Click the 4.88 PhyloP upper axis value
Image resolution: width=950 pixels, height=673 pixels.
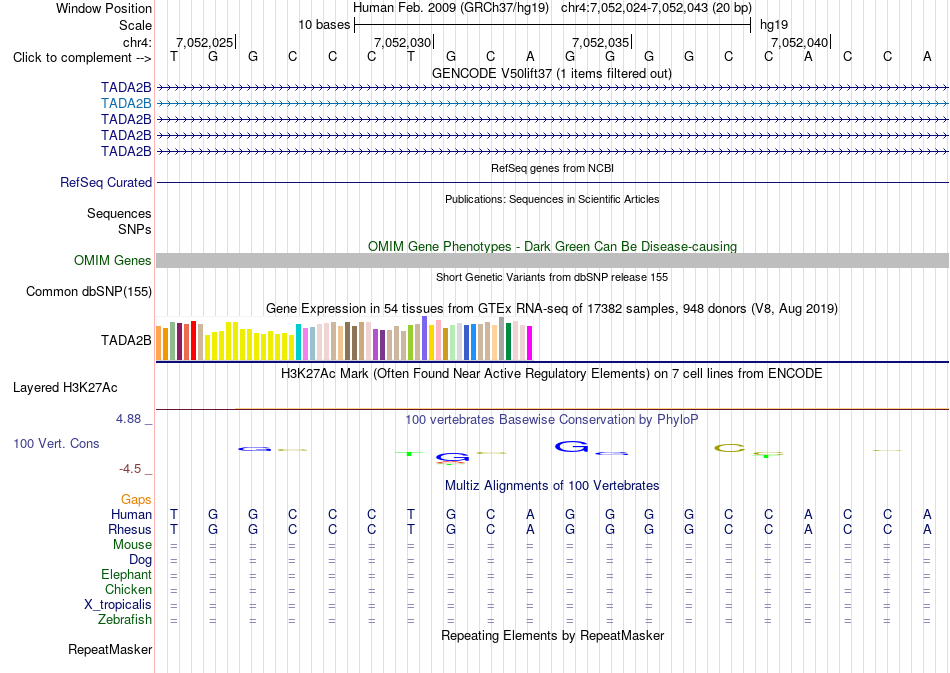pos(128,419)
